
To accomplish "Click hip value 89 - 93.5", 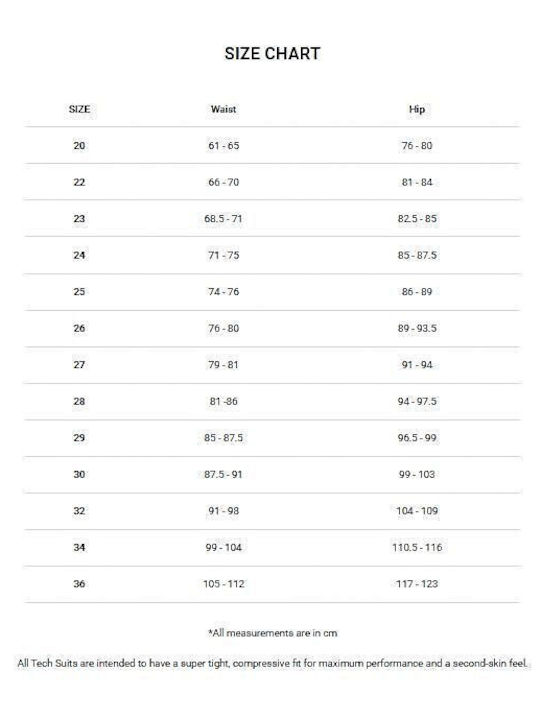I will click(x=417, y=328).
